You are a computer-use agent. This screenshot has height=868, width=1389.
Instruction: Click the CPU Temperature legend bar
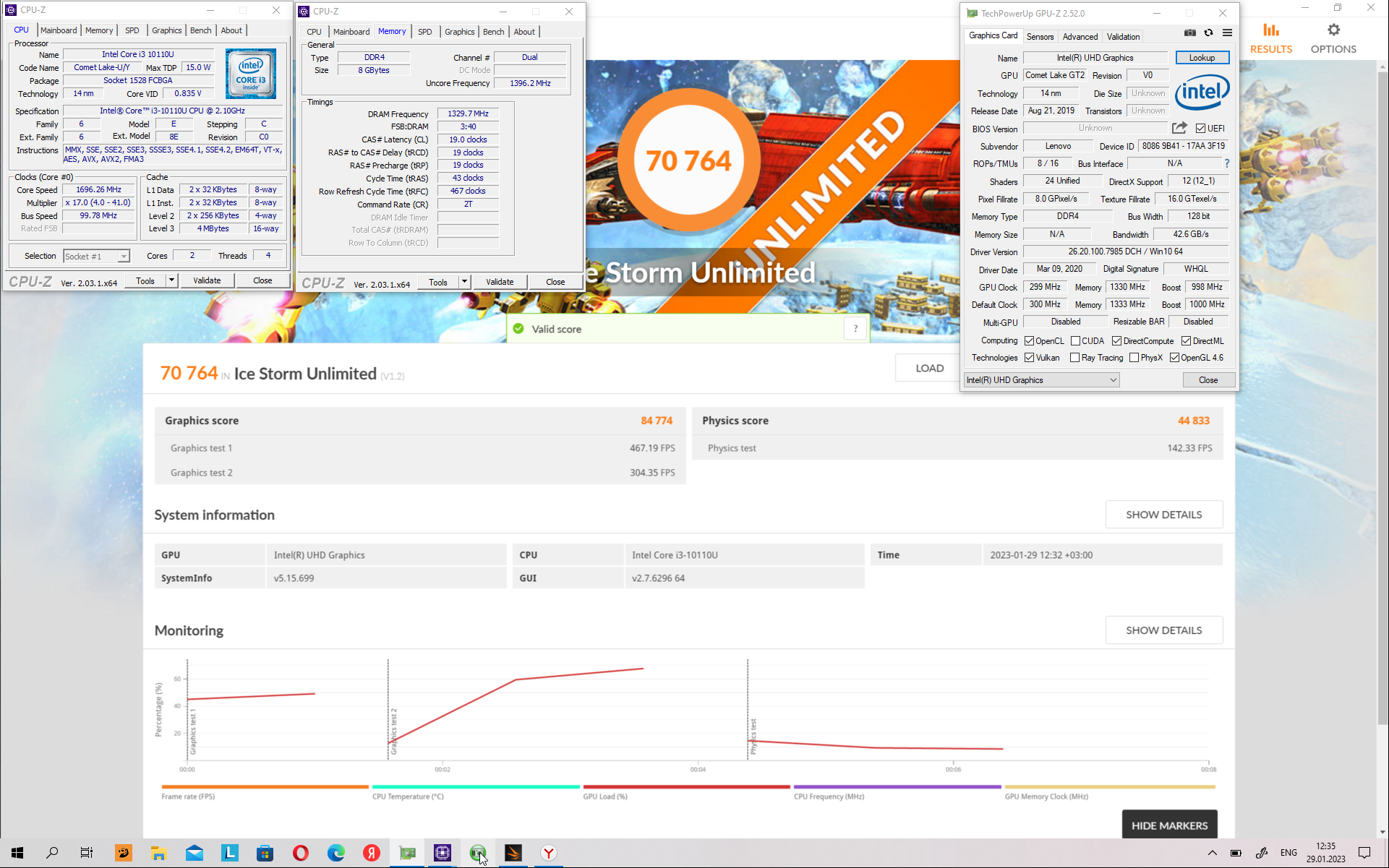[476, 787]
